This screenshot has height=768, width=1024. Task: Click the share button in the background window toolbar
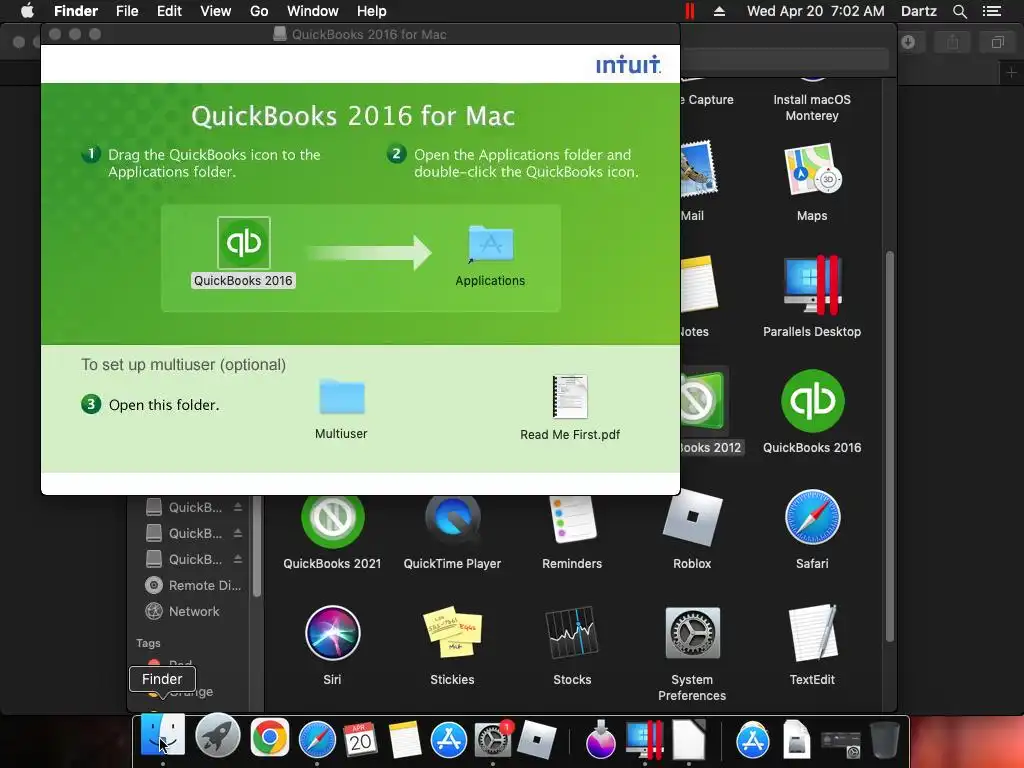tap(953, 42)
